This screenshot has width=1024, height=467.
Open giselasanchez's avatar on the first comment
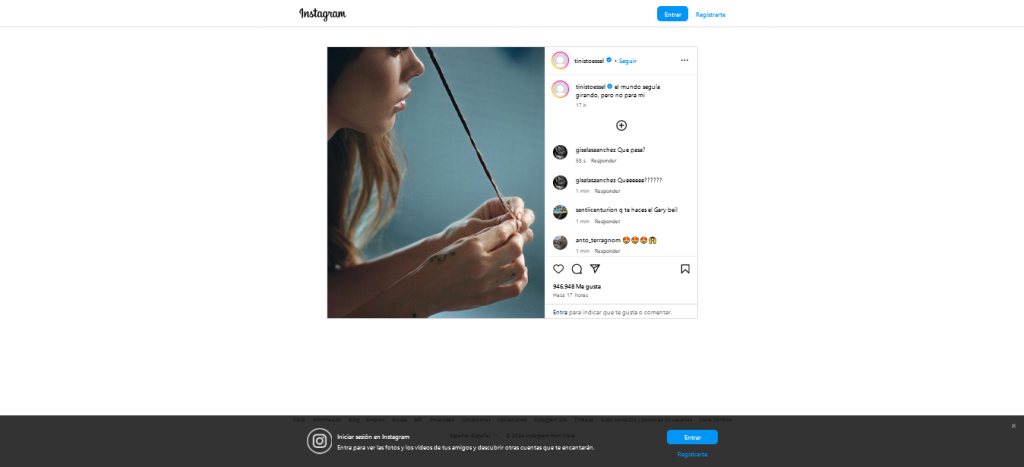[560, 152]
